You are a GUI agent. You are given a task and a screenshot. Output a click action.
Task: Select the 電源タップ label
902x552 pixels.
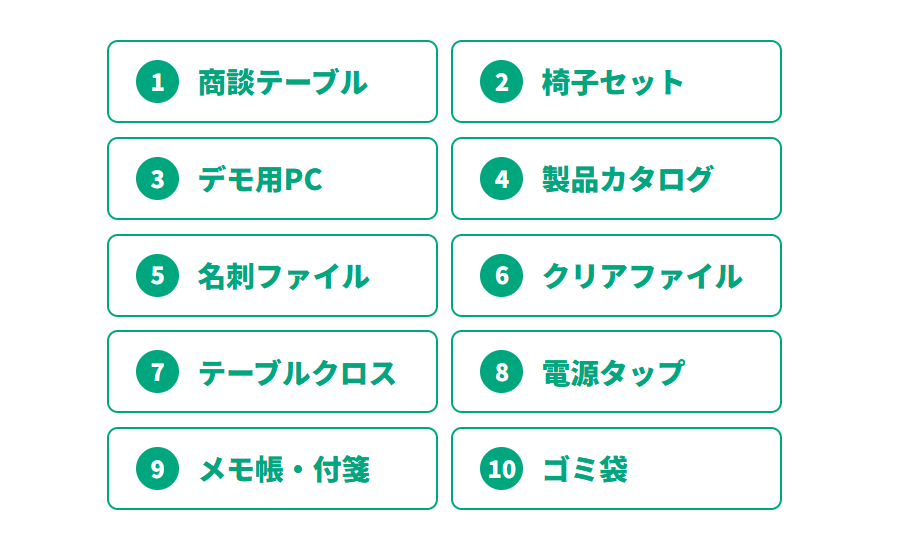coord(612,372)
